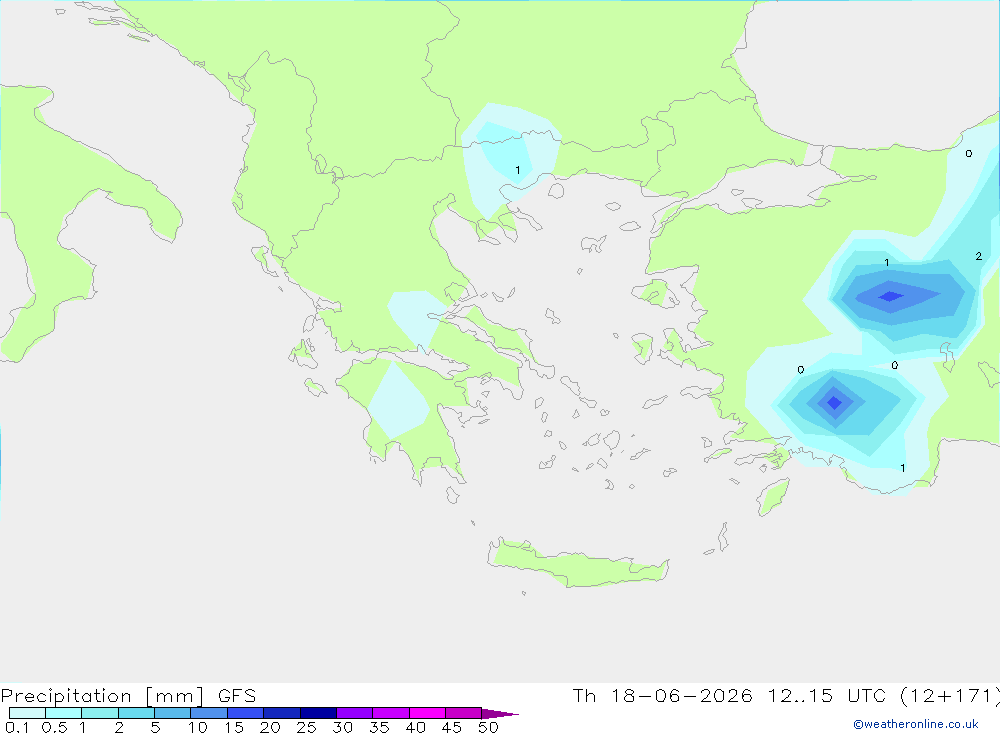Click the 0.1–0.5 mm legend swatch

click(27, 713)
